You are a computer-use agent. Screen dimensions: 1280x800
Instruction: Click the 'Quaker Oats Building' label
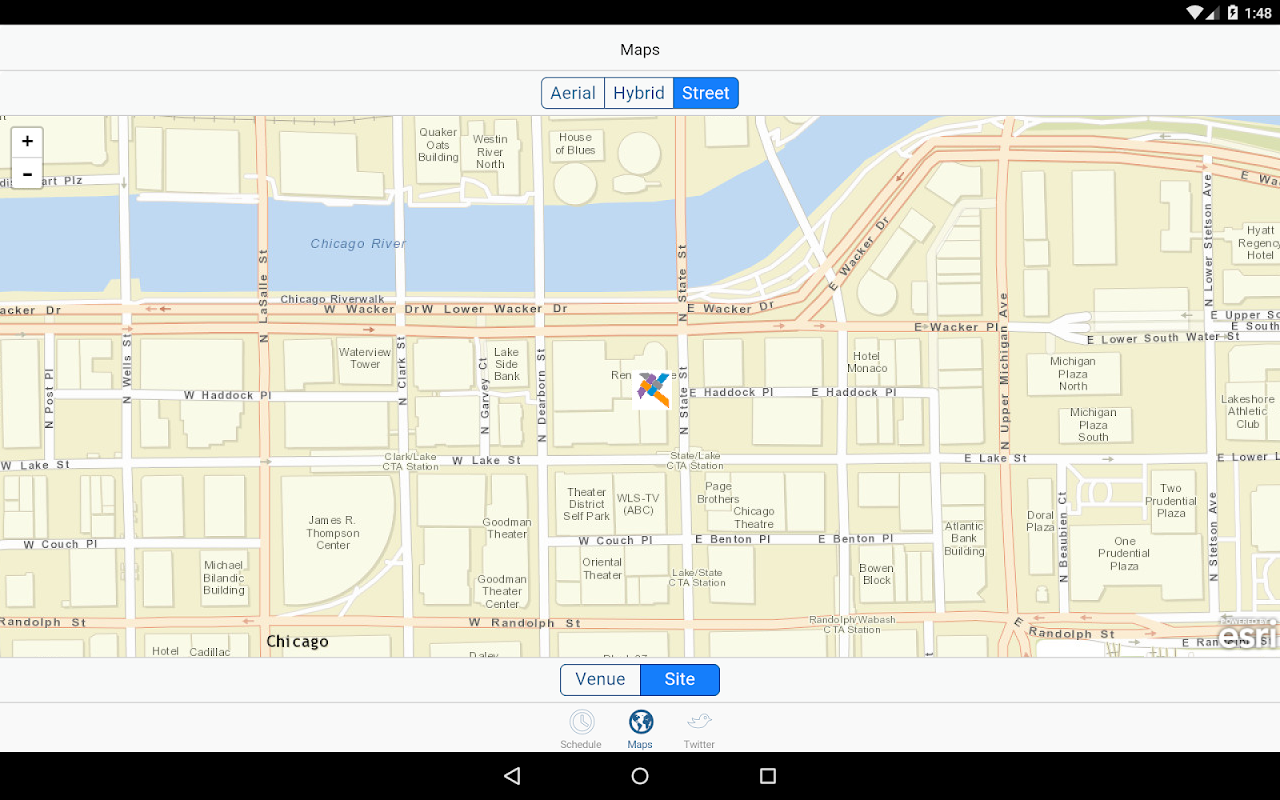point(438,145)
